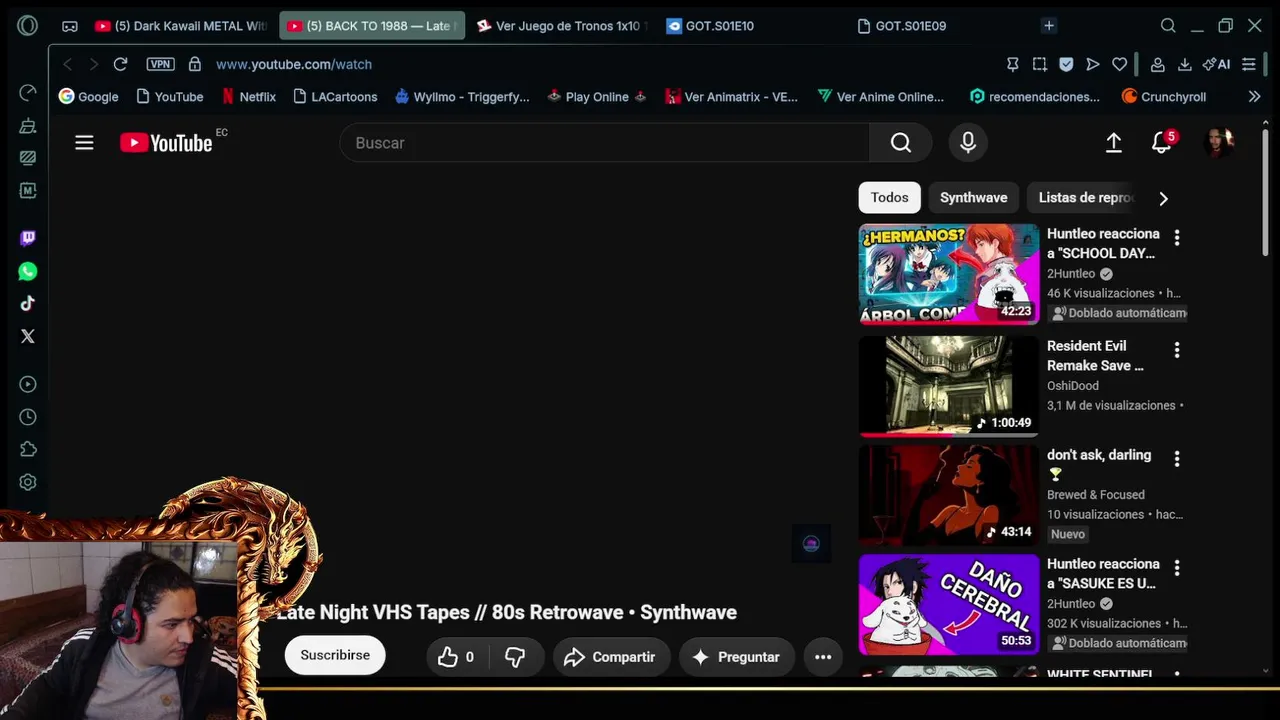Go to YouTube home via logo
This screenshot has height=720, width=1280.
167,143
